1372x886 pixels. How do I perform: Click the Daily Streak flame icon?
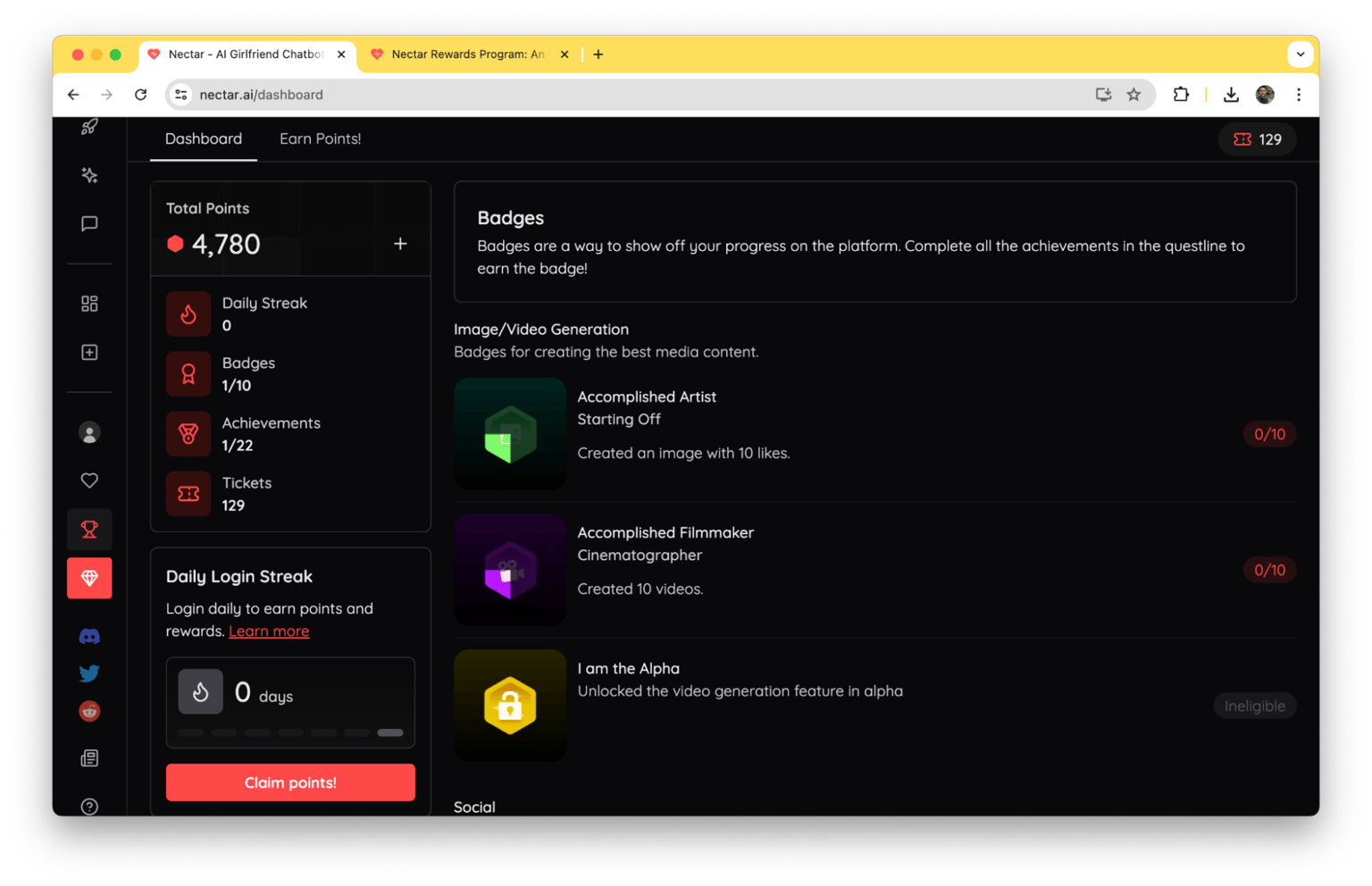coord(188,313)
